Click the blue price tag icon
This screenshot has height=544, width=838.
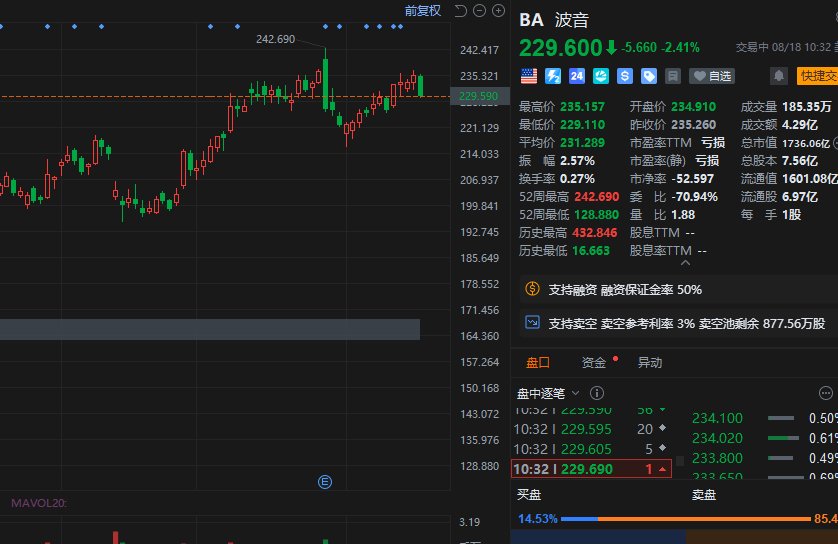(x=649, y=76)
